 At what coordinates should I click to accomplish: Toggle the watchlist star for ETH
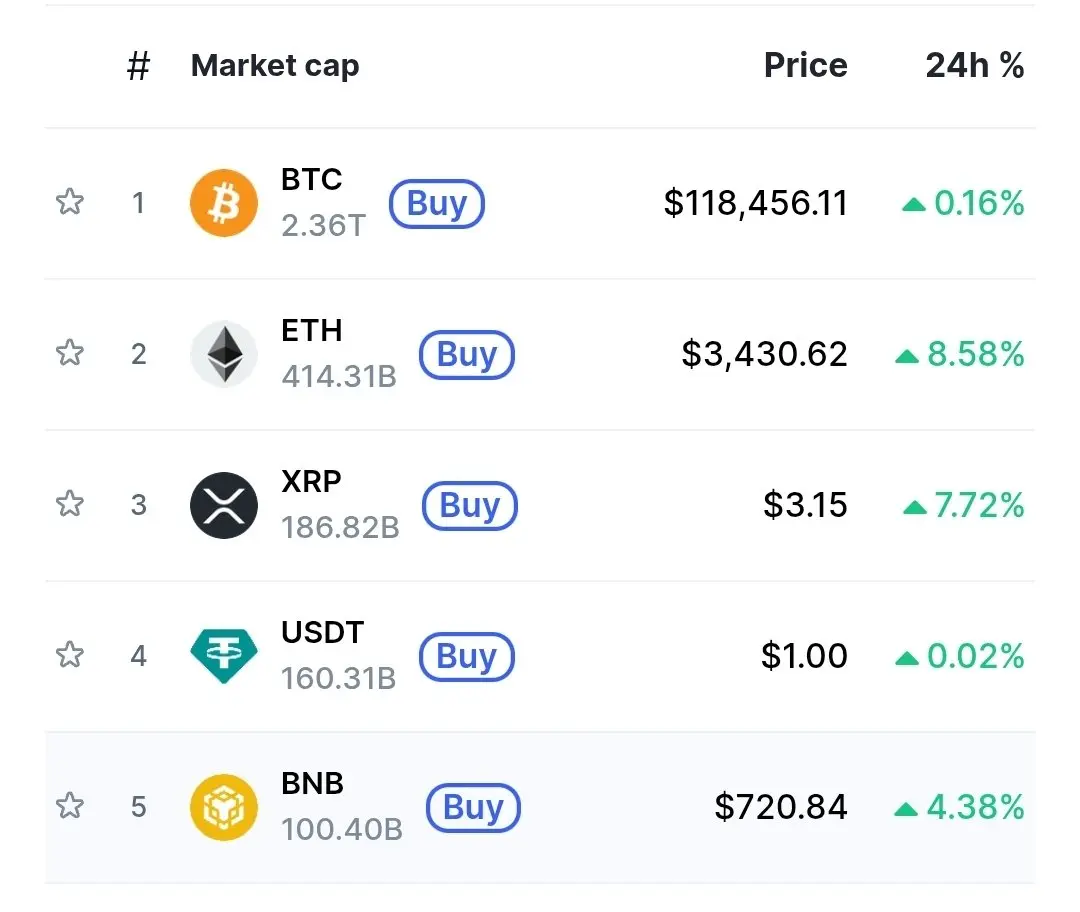tap(69, 353)
